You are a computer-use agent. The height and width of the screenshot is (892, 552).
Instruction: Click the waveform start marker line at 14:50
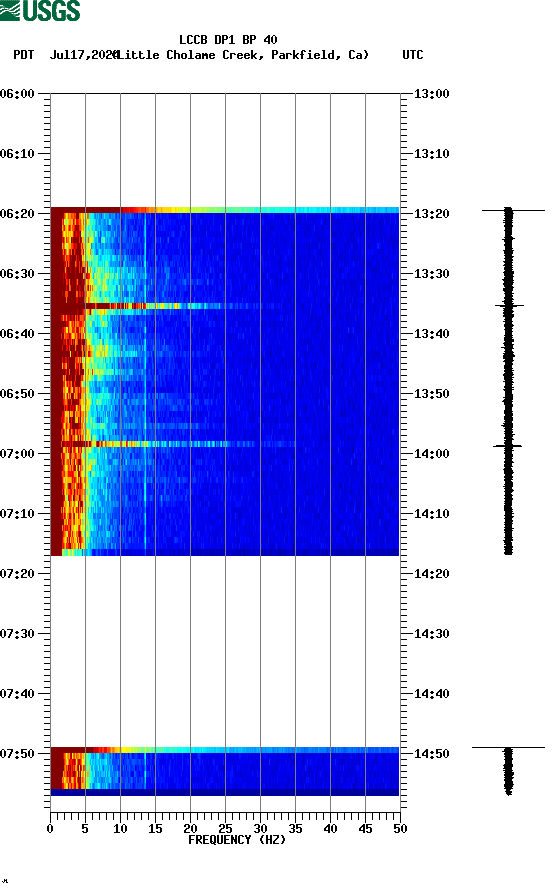click(x=508, y=748)
